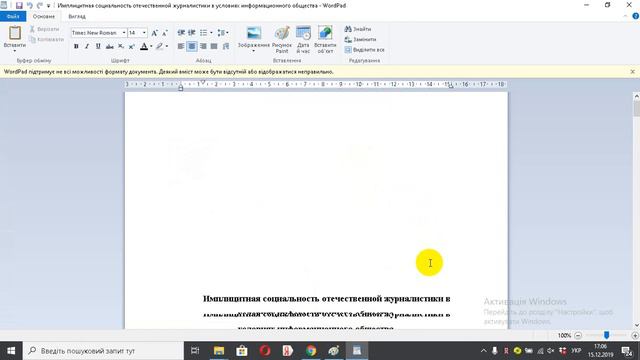Click the Copy (Копіювати) button
Viewport: 640px width, 360px height.
coord(47,40)
